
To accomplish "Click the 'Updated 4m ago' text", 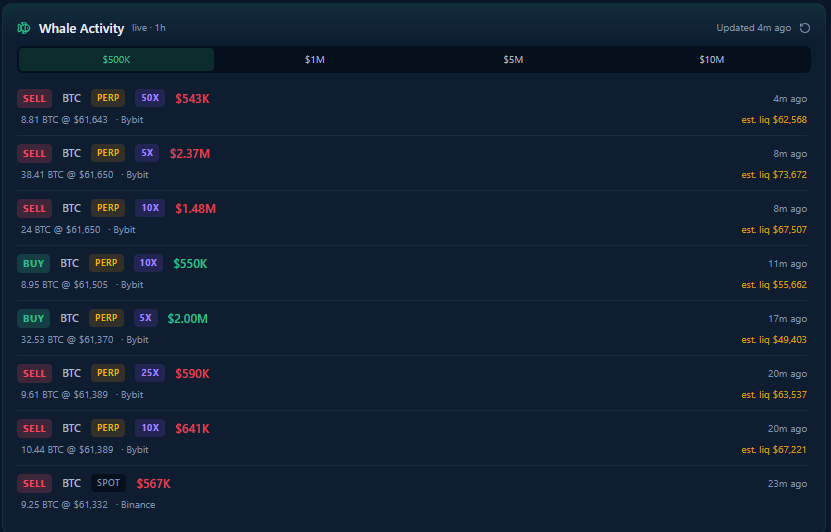I will (x=754, y=28).
